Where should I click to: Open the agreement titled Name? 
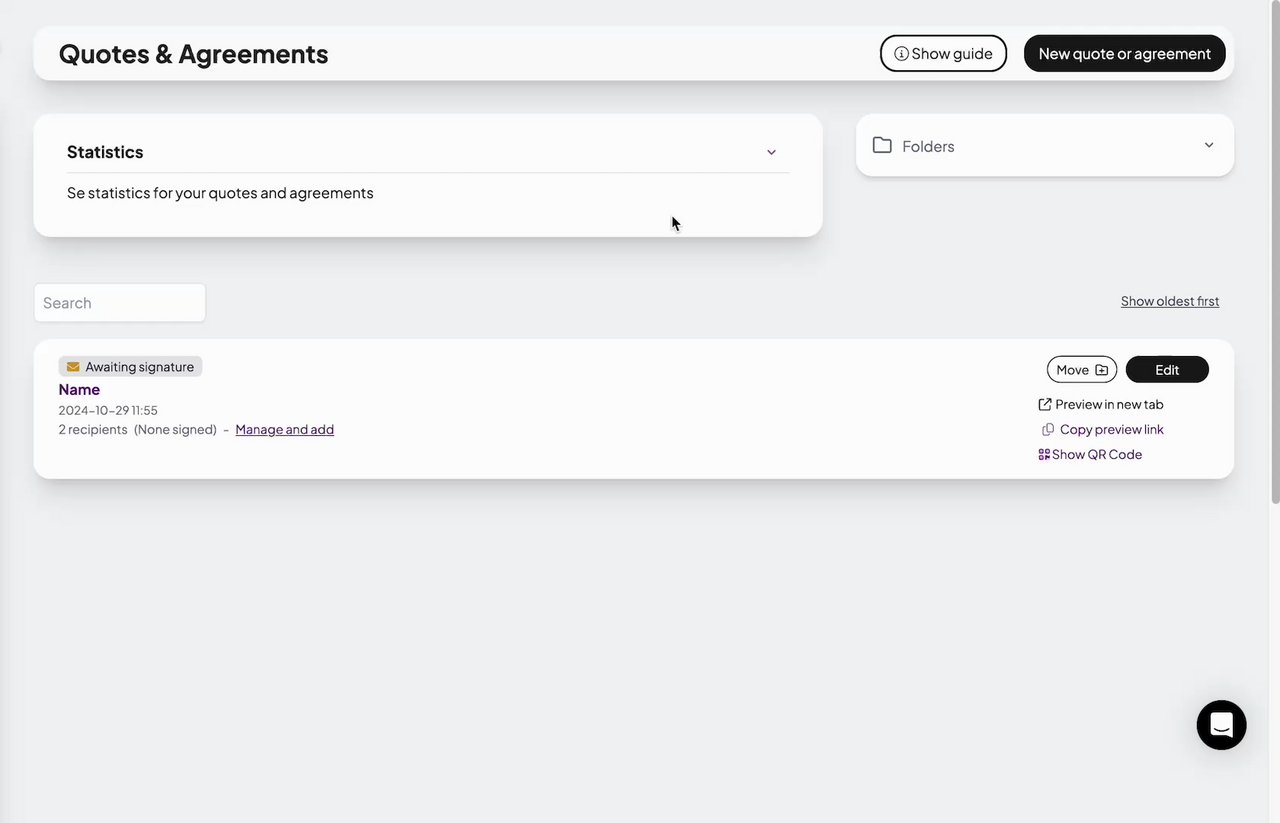[79, 390]
